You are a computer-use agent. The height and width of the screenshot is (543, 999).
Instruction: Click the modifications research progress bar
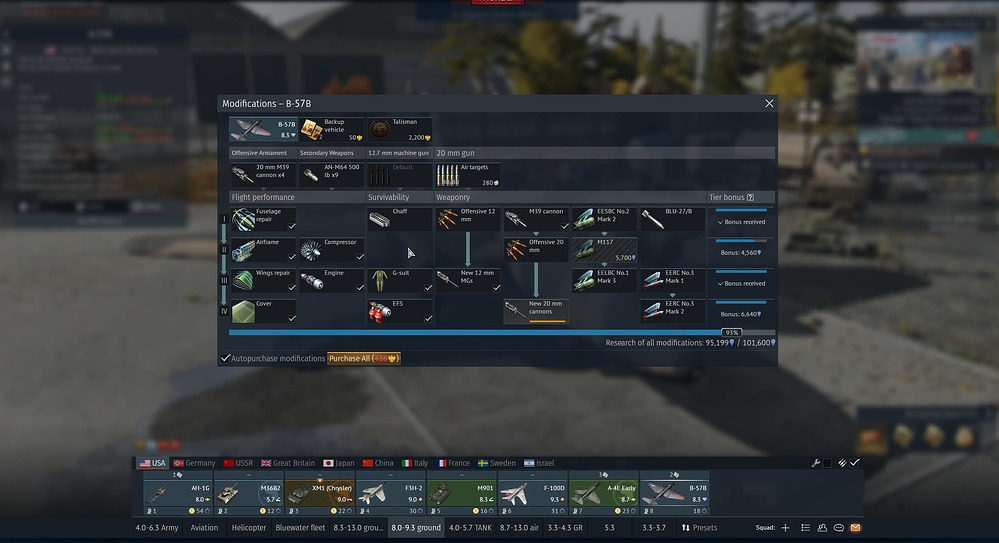click(x=475, y=332)
